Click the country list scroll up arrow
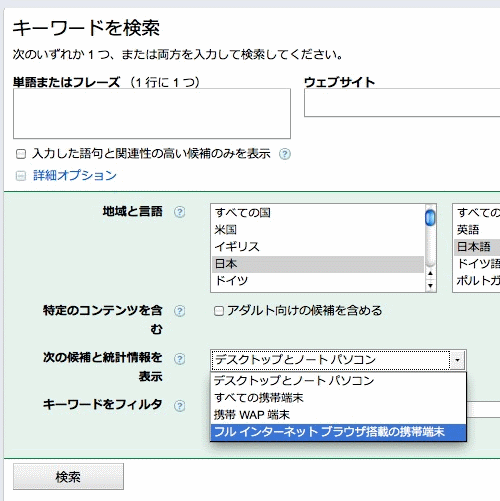Viewport: 500px width, 501px height. (430, 273)
